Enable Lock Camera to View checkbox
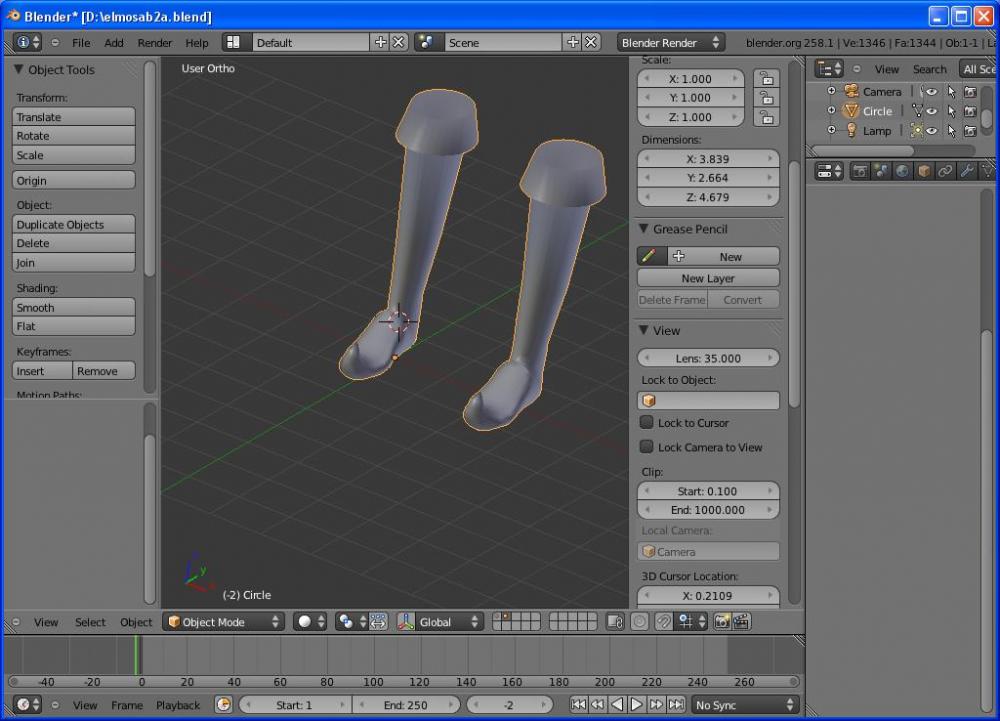Image resolution: width=1000 pixels, height=721 pixels. 647,447
